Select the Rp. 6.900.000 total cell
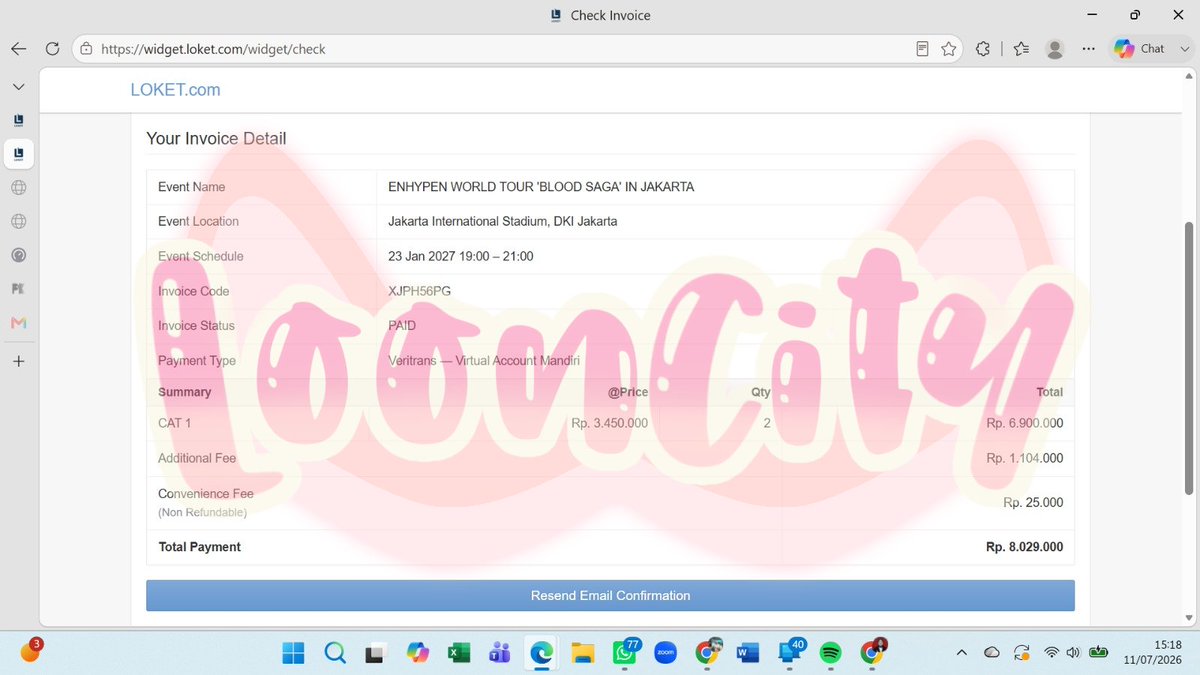Viewport: 1200px width, 675px height. coord(1024,423)
